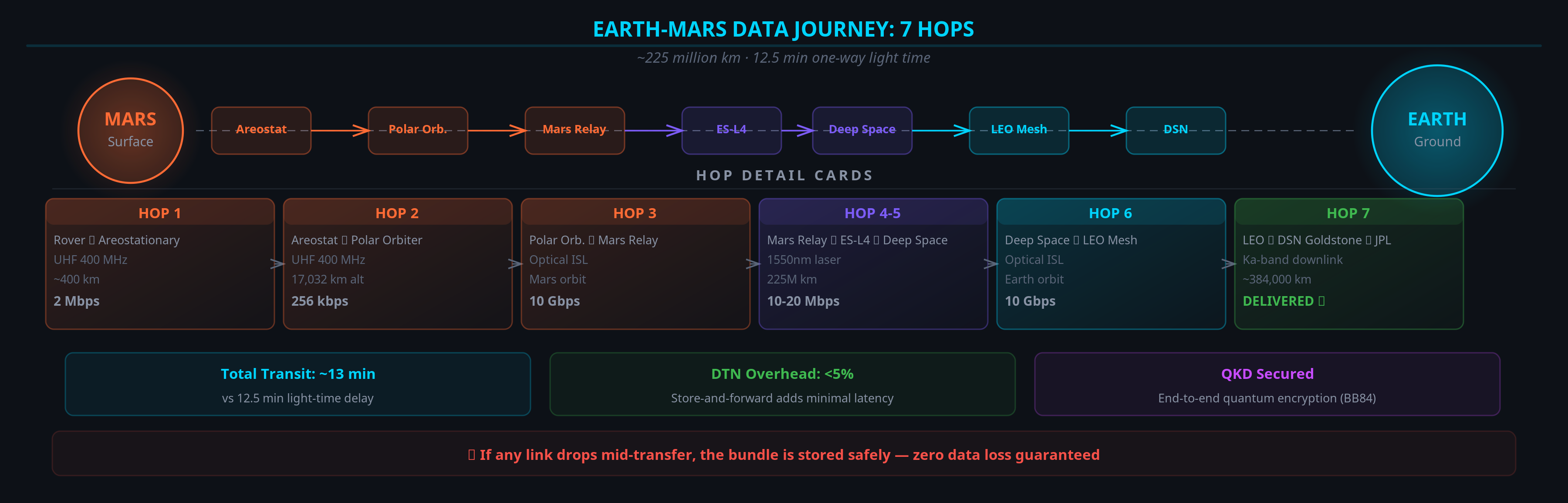Open the HOP 2 card header

(x=398, y=213)
